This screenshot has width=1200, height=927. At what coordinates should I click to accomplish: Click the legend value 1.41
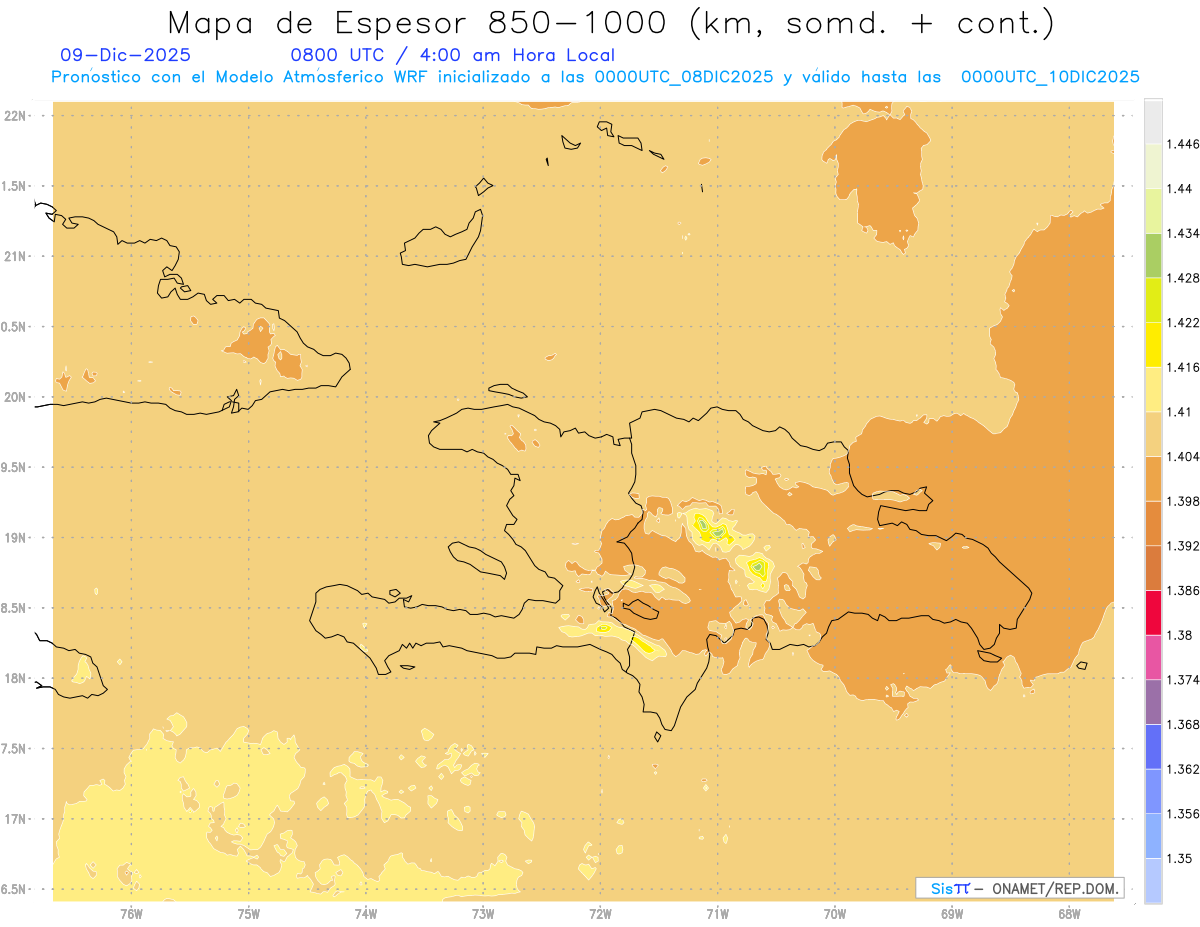[x=1180, y=412]
